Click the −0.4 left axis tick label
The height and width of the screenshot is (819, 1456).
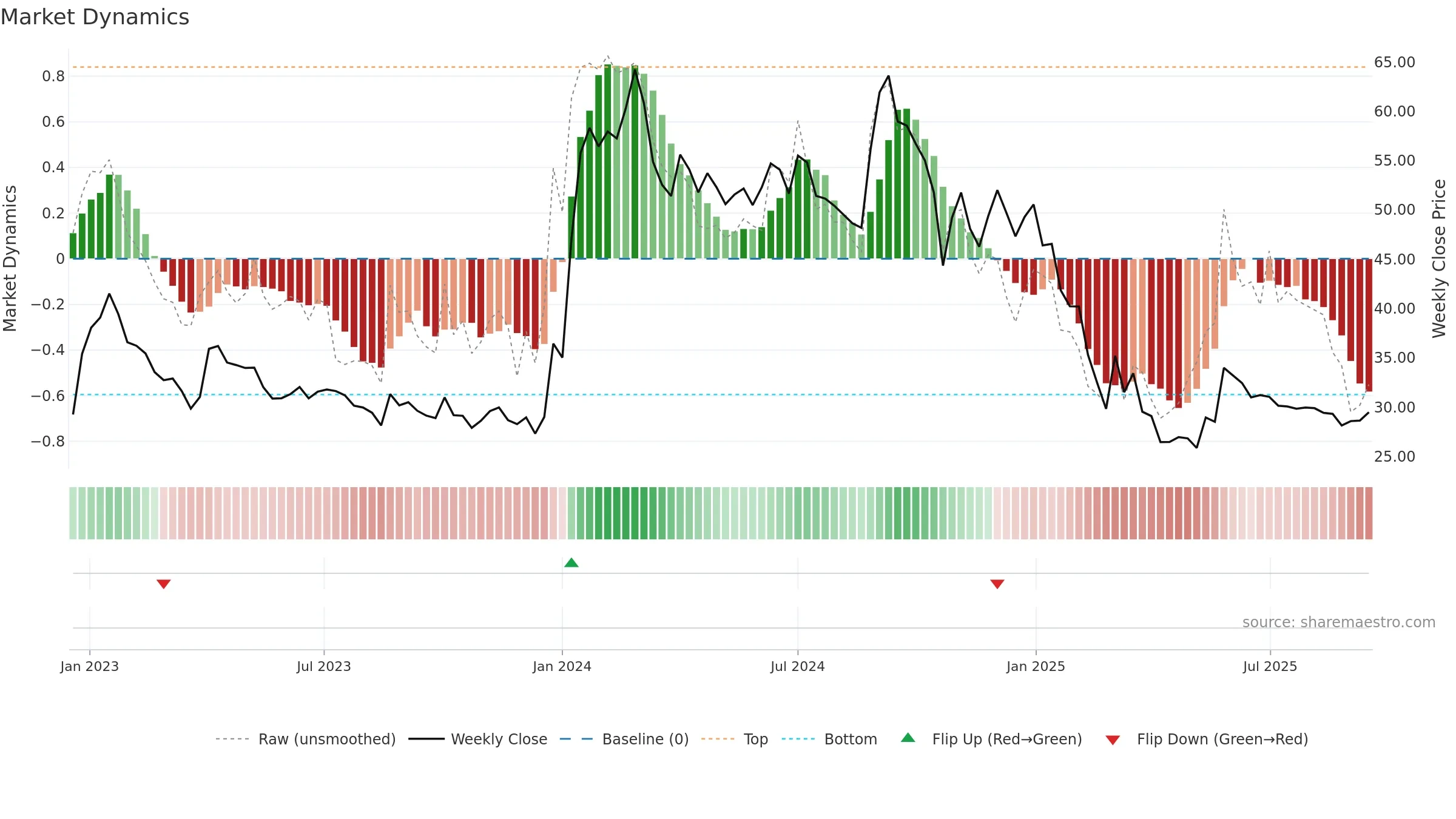coord(48,350)
